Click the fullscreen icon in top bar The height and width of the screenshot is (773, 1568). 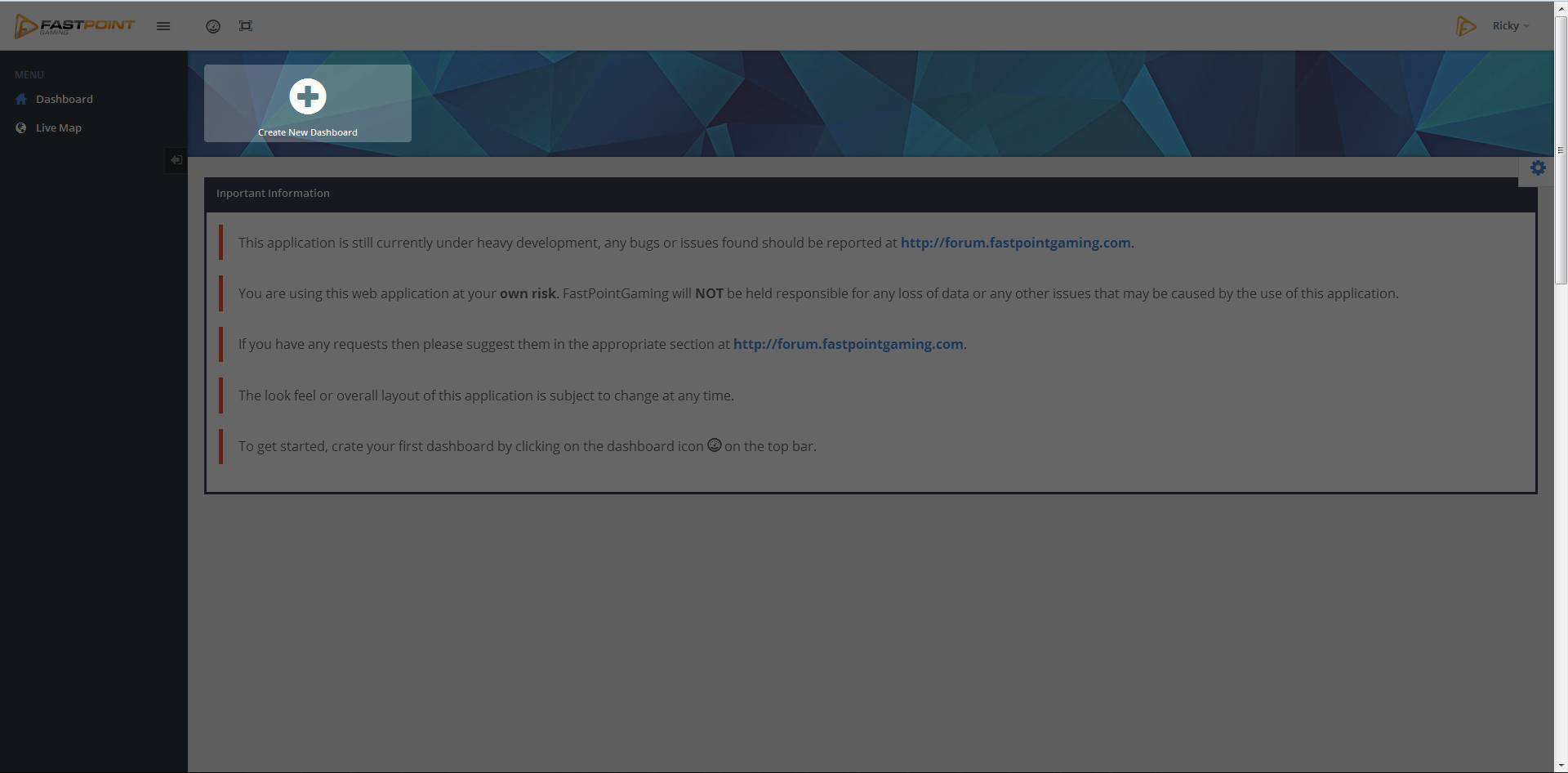point(246,26)
